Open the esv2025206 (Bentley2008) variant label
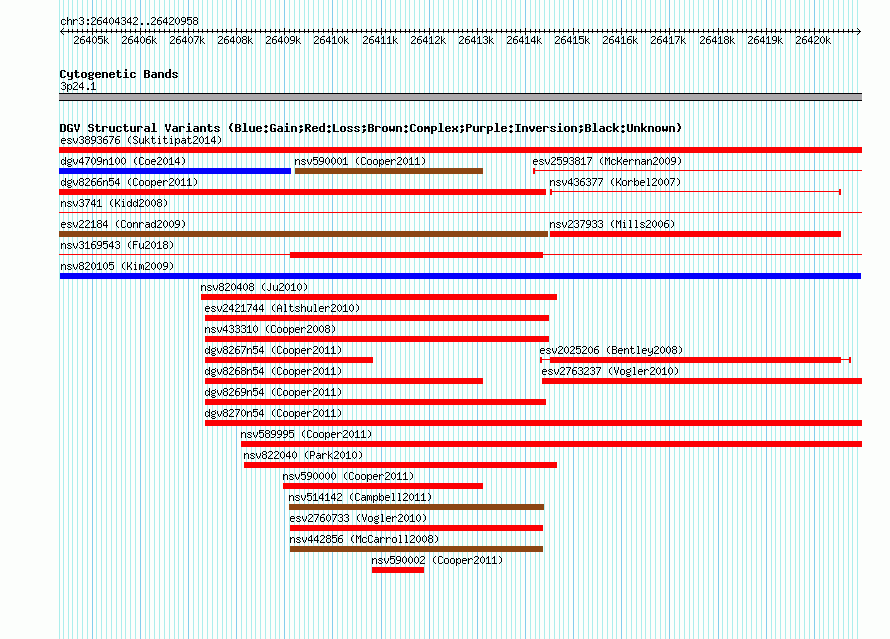890x639 pixels. click(611, 350)
